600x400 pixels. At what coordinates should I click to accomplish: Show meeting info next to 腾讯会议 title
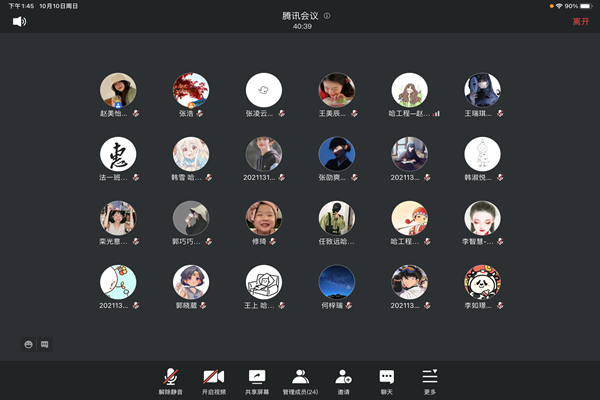pyautogui.click(x=327, y=16)
